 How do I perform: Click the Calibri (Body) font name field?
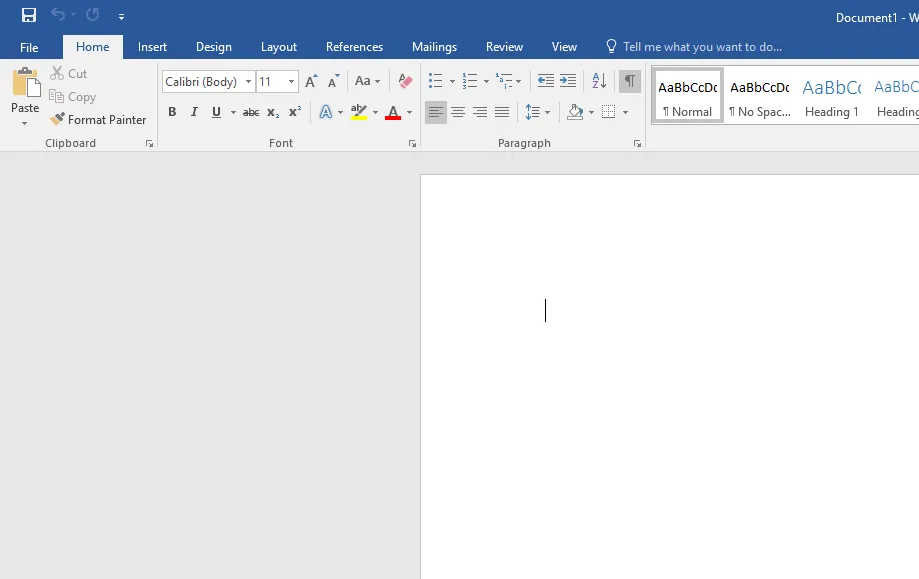click(x=203, y=81)
